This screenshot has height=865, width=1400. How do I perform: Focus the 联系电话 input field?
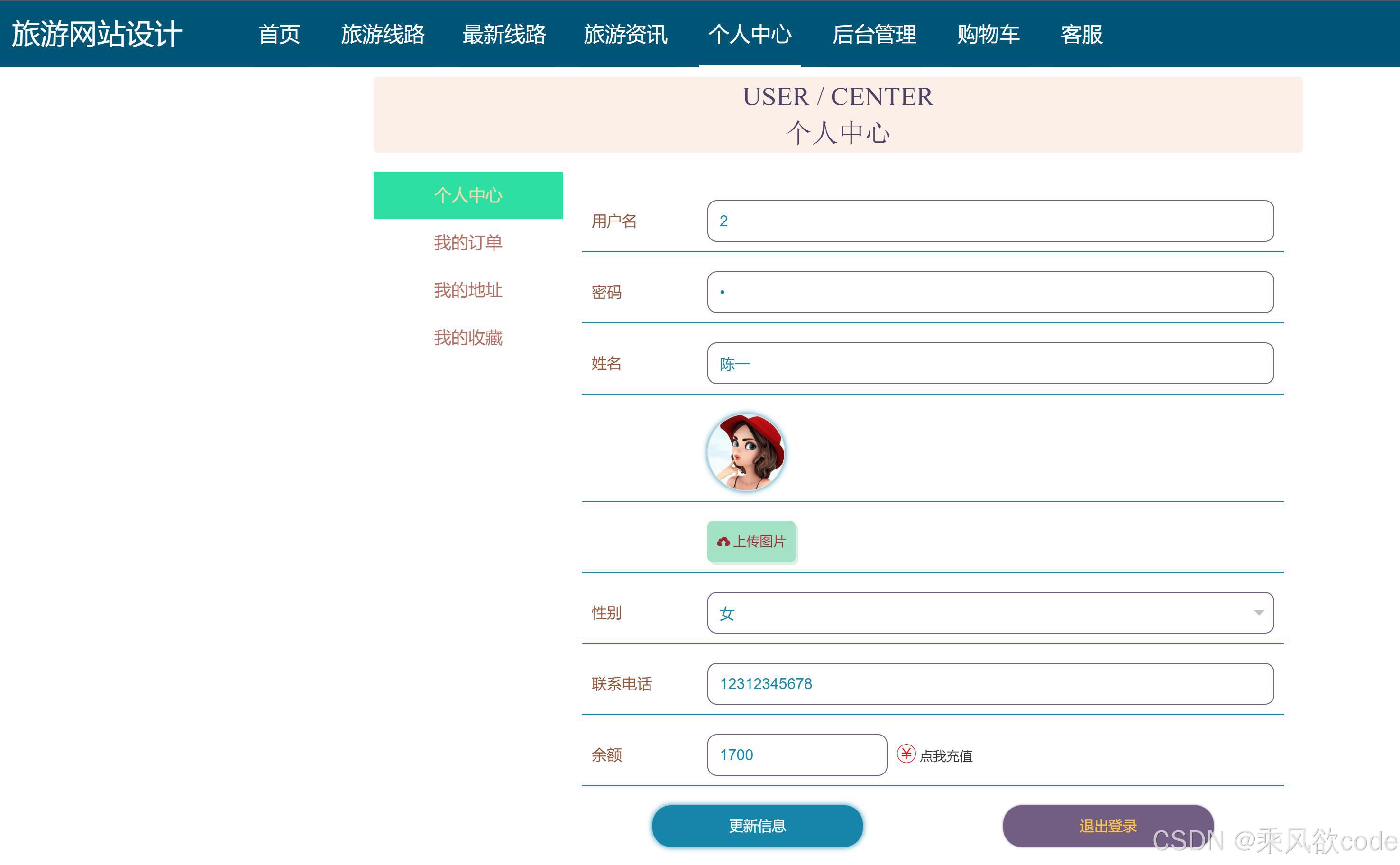(x=990, y=684)
